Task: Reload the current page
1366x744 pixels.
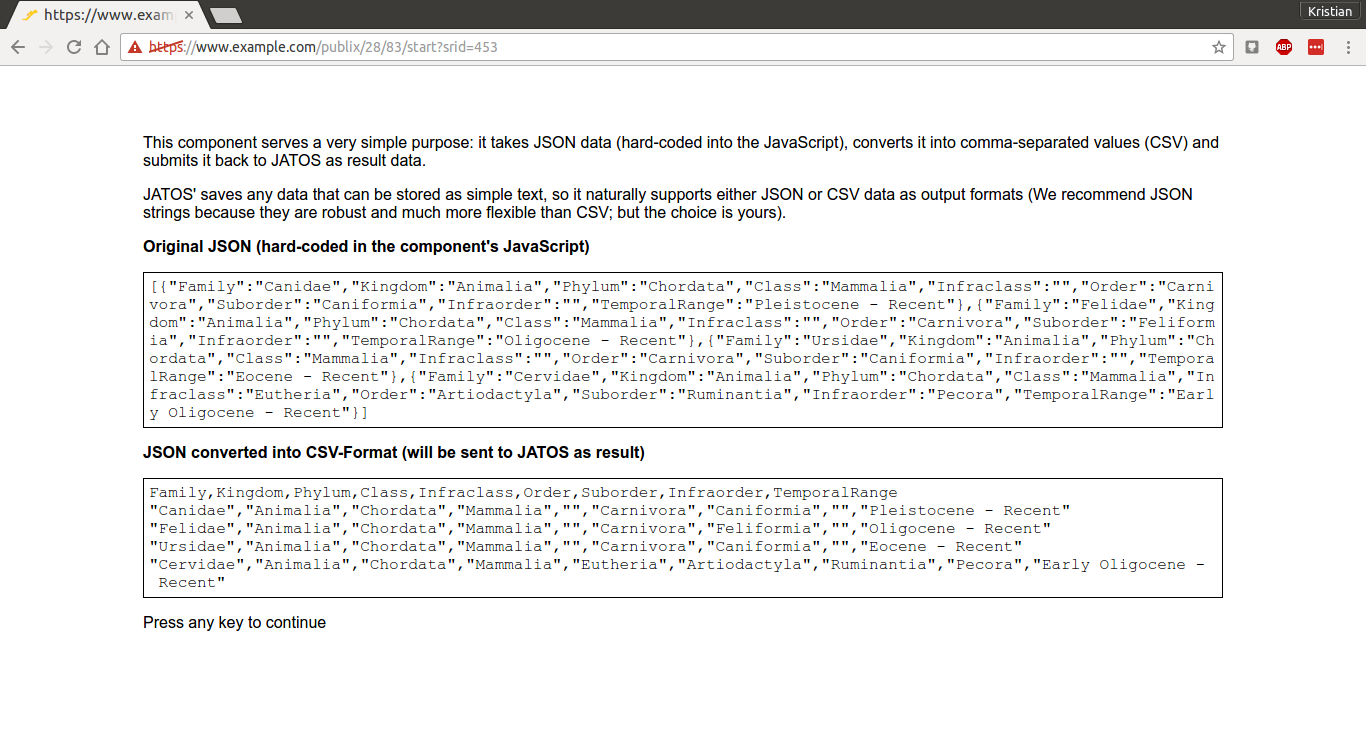Action: coord(74,47)
